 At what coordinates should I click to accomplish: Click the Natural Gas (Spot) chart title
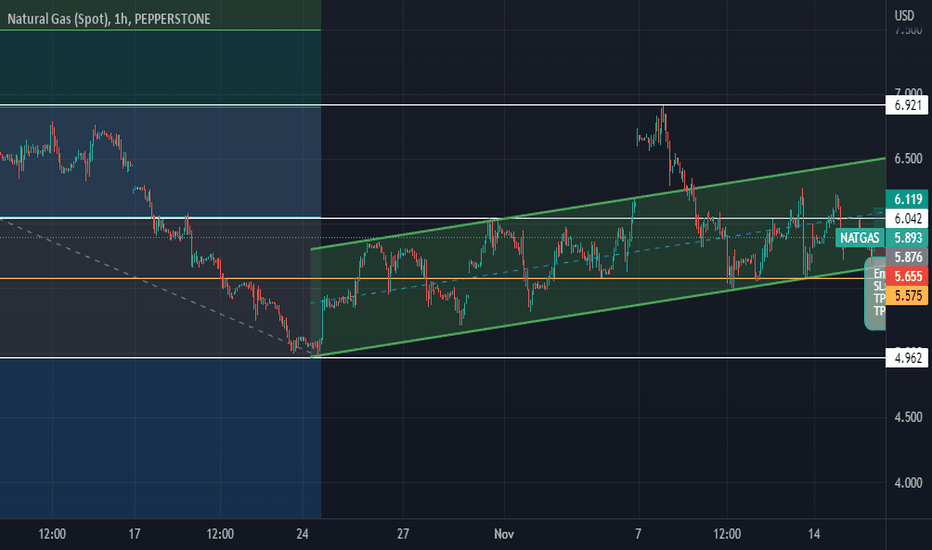[x=109, y=19]
